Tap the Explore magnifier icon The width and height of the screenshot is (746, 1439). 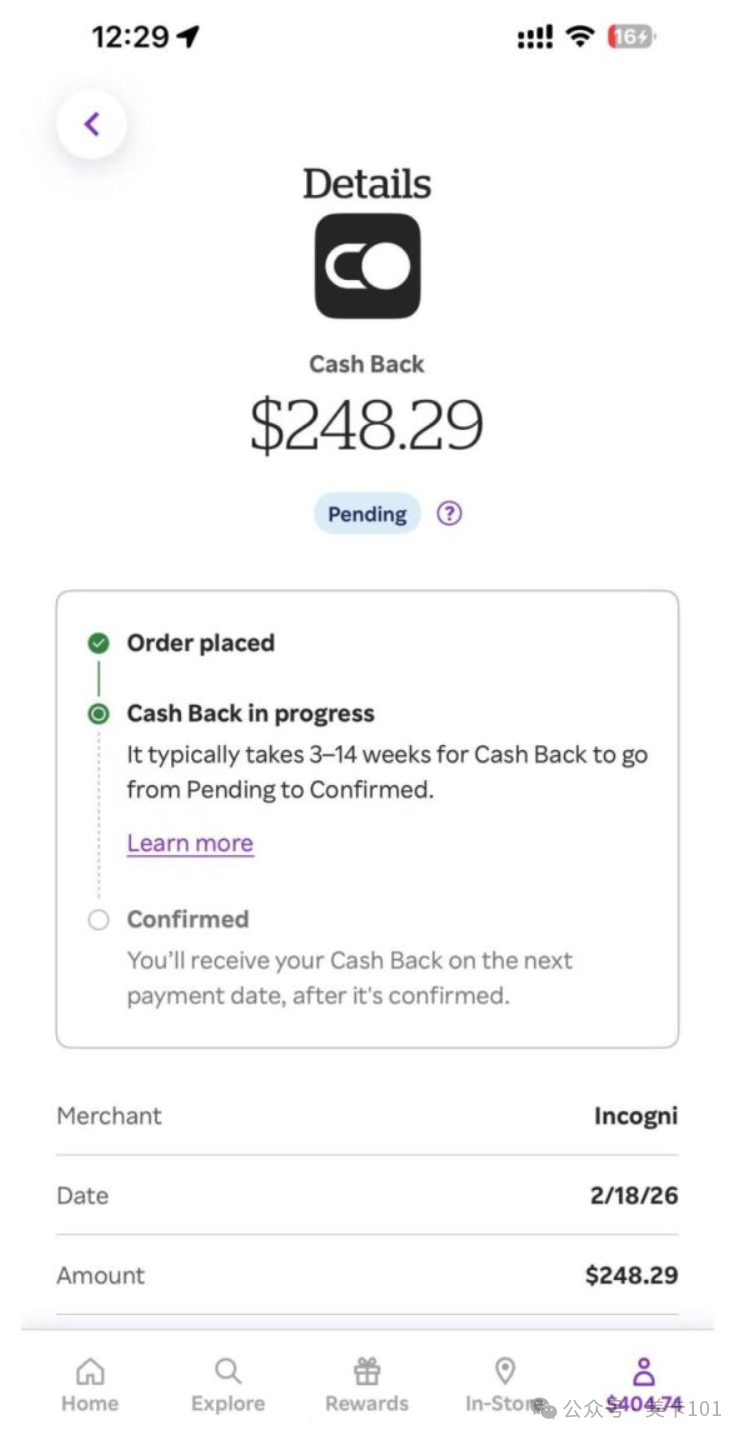click(228, 1370)
